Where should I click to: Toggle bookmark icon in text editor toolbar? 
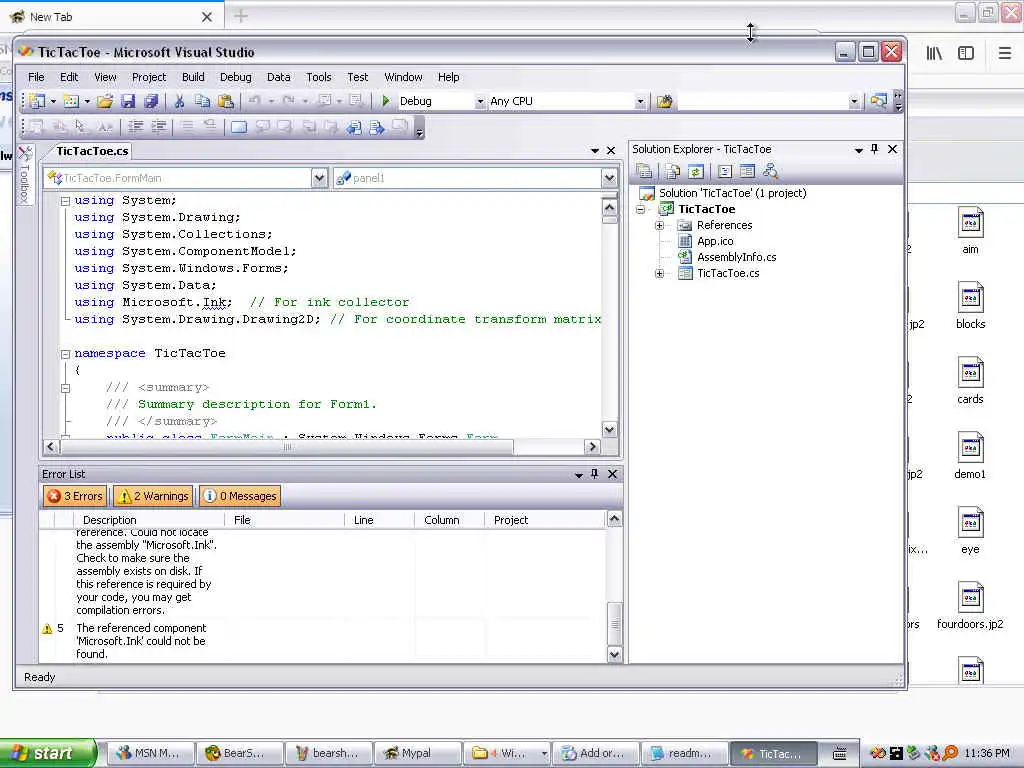(239, 127)
